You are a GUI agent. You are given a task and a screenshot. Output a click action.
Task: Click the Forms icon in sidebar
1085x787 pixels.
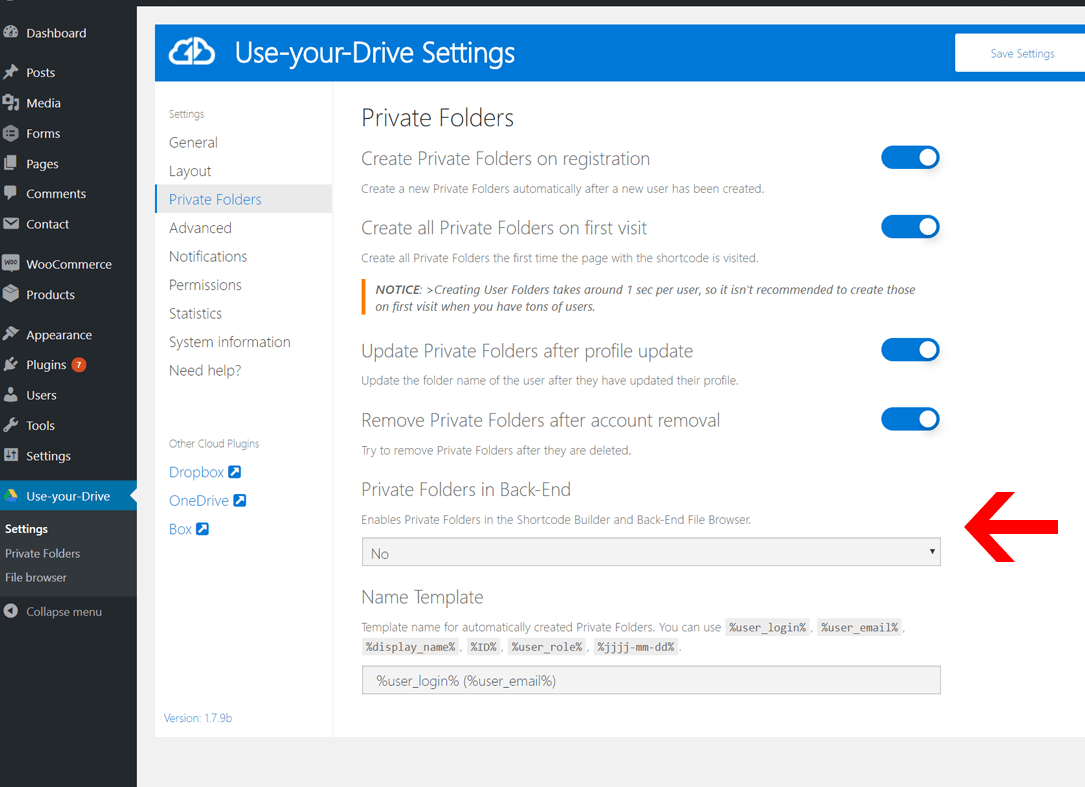10,133
